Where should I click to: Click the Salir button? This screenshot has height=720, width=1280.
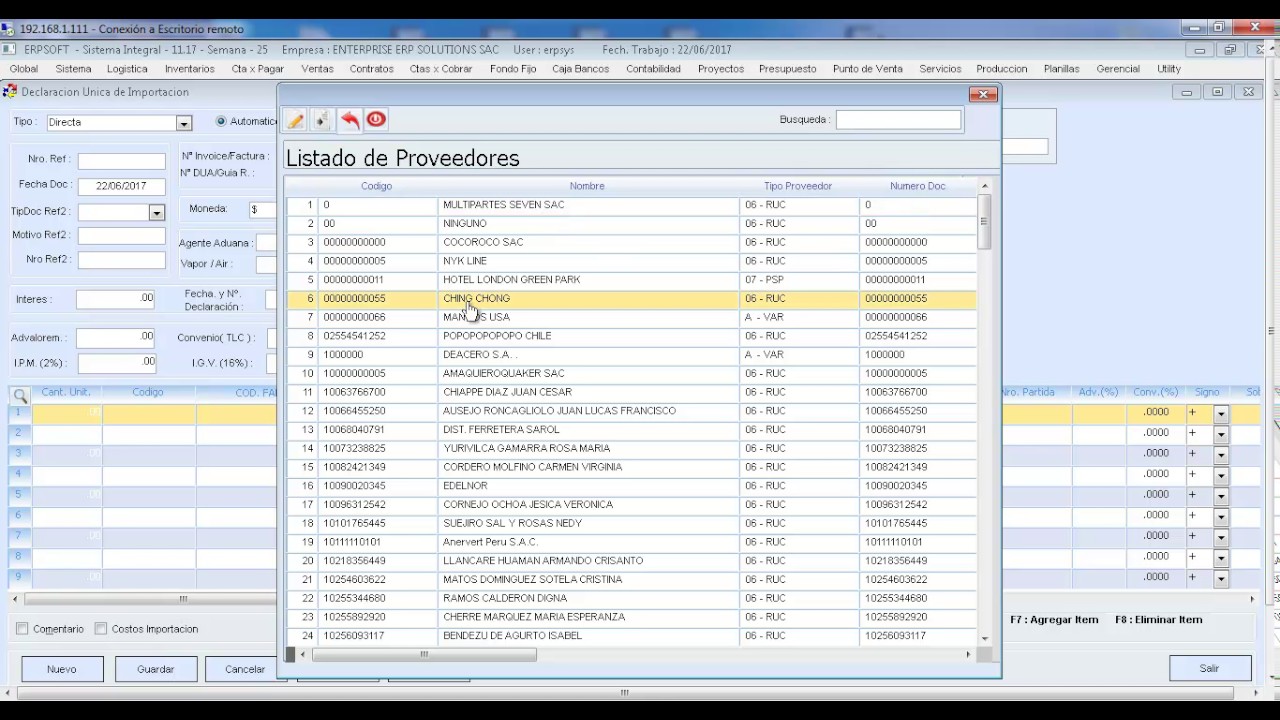pos(1210,668)
